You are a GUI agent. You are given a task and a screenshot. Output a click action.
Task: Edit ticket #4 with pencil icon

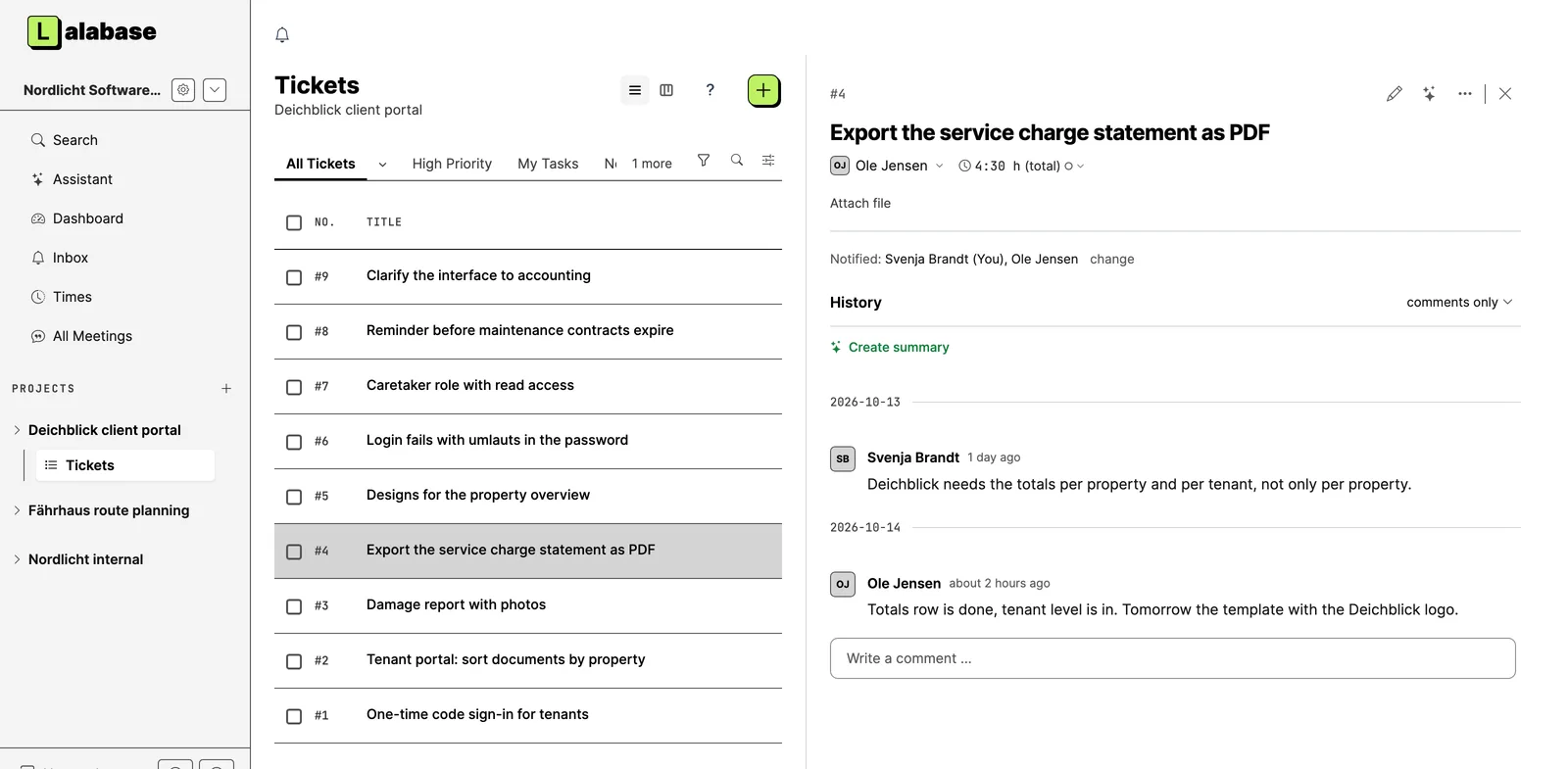click(1395, 94)
